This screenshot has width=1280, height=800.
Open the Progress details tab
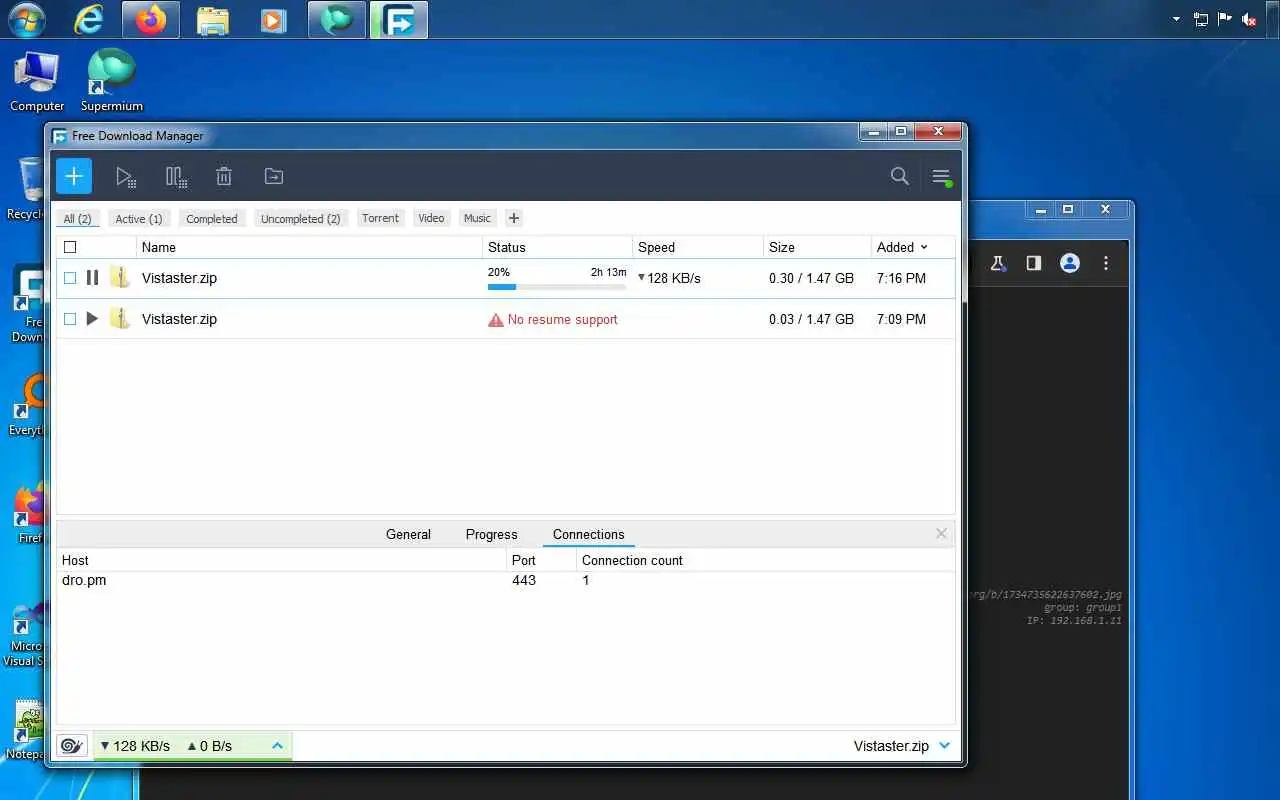pyautogui.click(x=491, y=534)
